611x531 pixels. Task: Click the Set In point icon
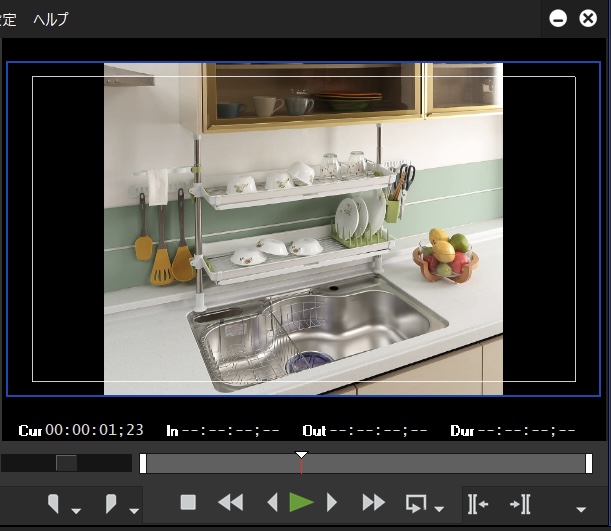[x=55, y=503]
